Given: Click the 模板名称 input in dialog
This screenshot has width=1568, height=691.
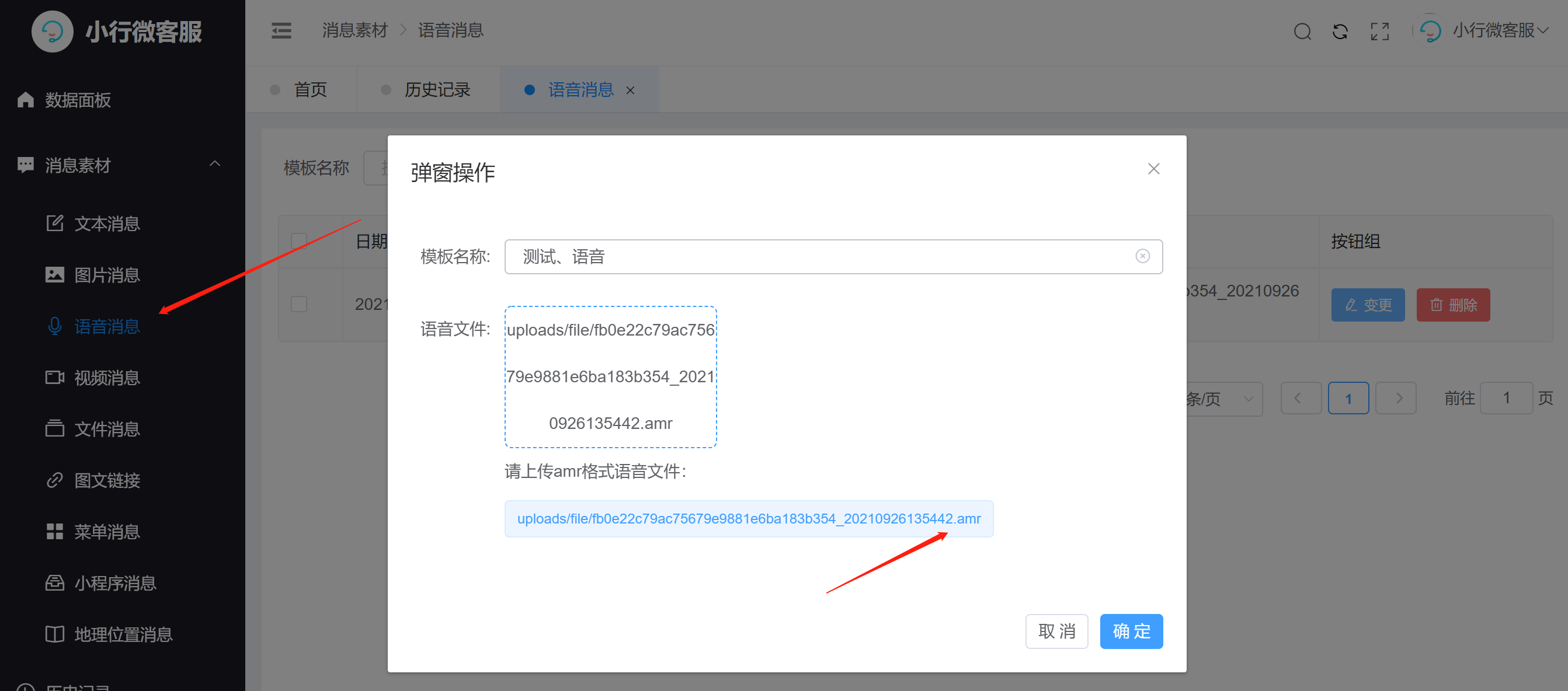Looking at the screenshot, I should click(833, 256).
